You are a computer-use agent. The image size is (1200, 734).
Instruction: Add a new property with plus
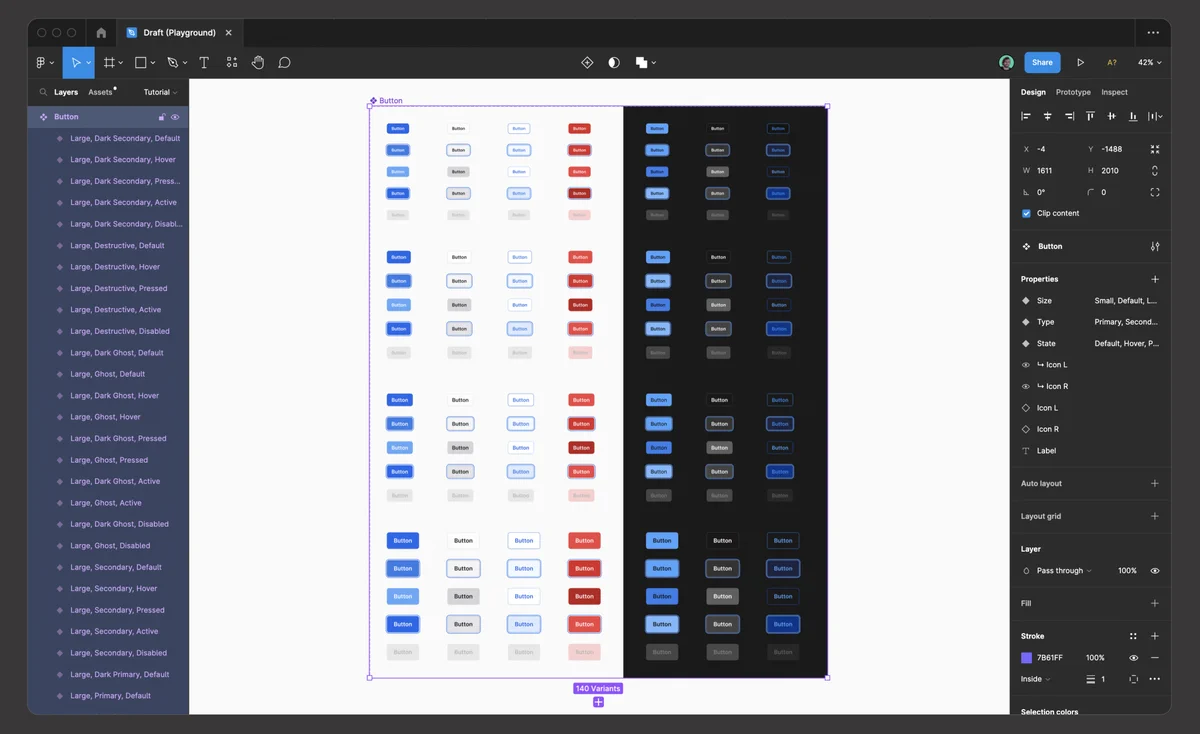[1155, 279]
